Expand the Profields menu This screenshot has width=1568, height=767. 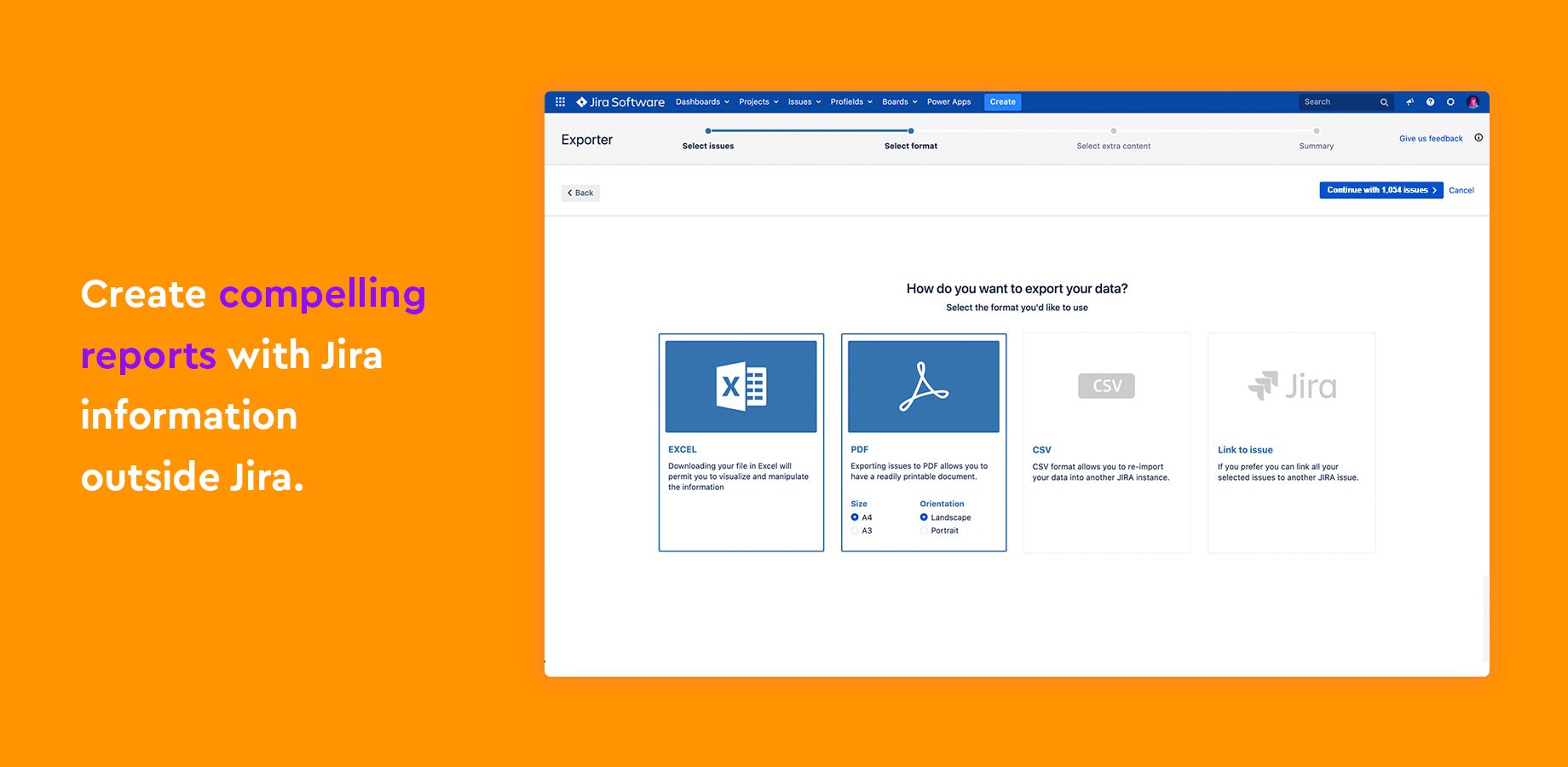(x=851, y=101)
